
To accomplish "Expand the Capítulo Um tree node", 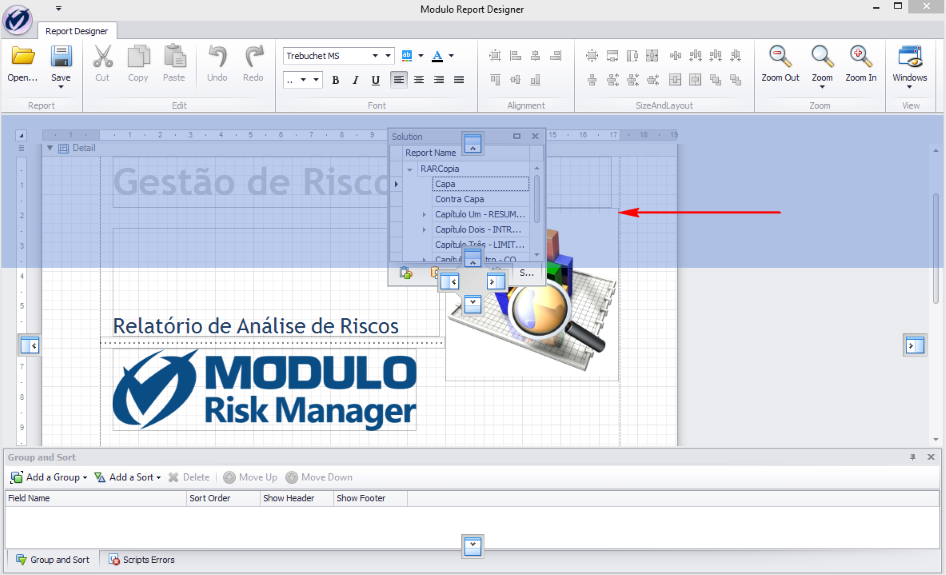I will click(424, 215).
